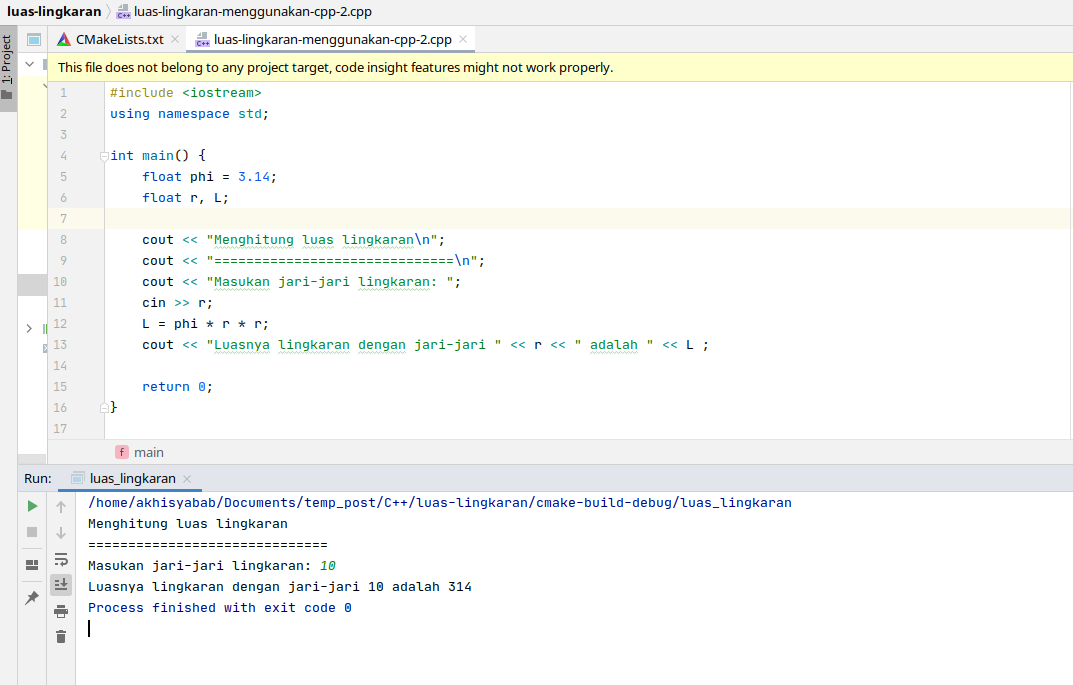Click the Up the Stack Trace arrow

pyautogui.click(x=60, y=506)
